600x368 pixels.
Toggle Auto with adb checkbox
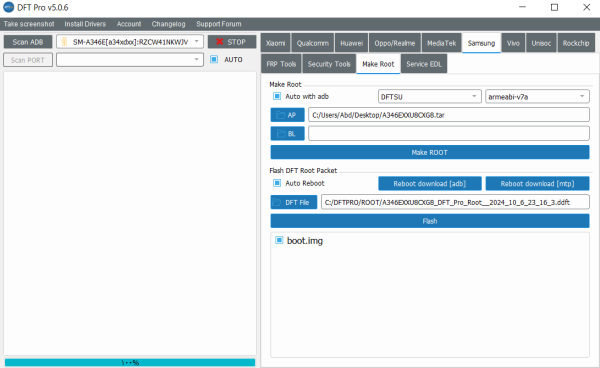point(277,96)
